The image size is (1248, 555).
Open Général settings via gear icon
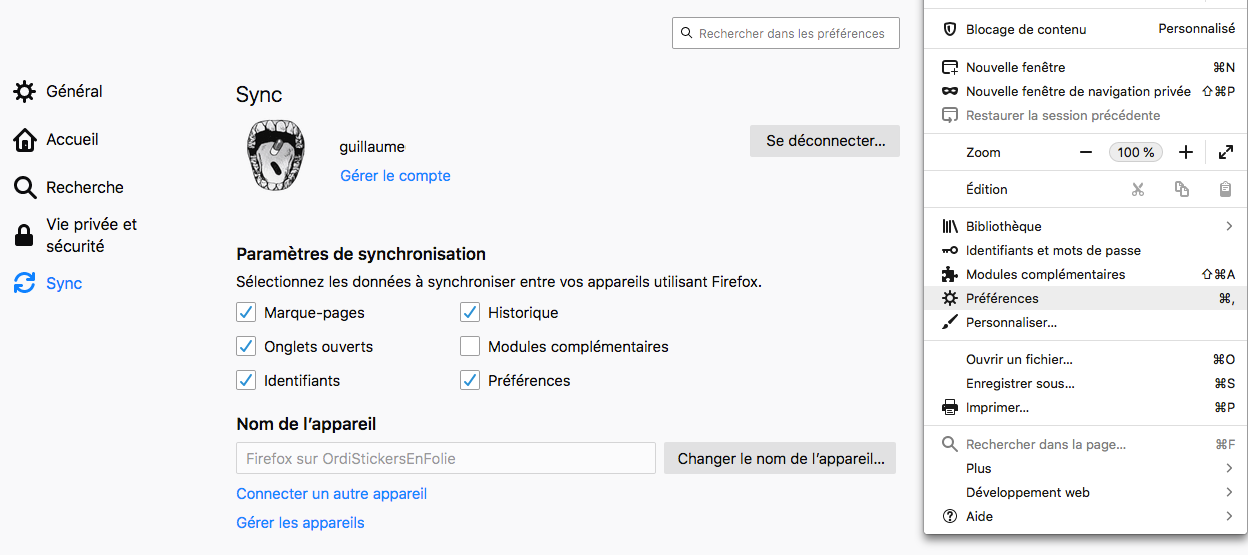(25, 91)
